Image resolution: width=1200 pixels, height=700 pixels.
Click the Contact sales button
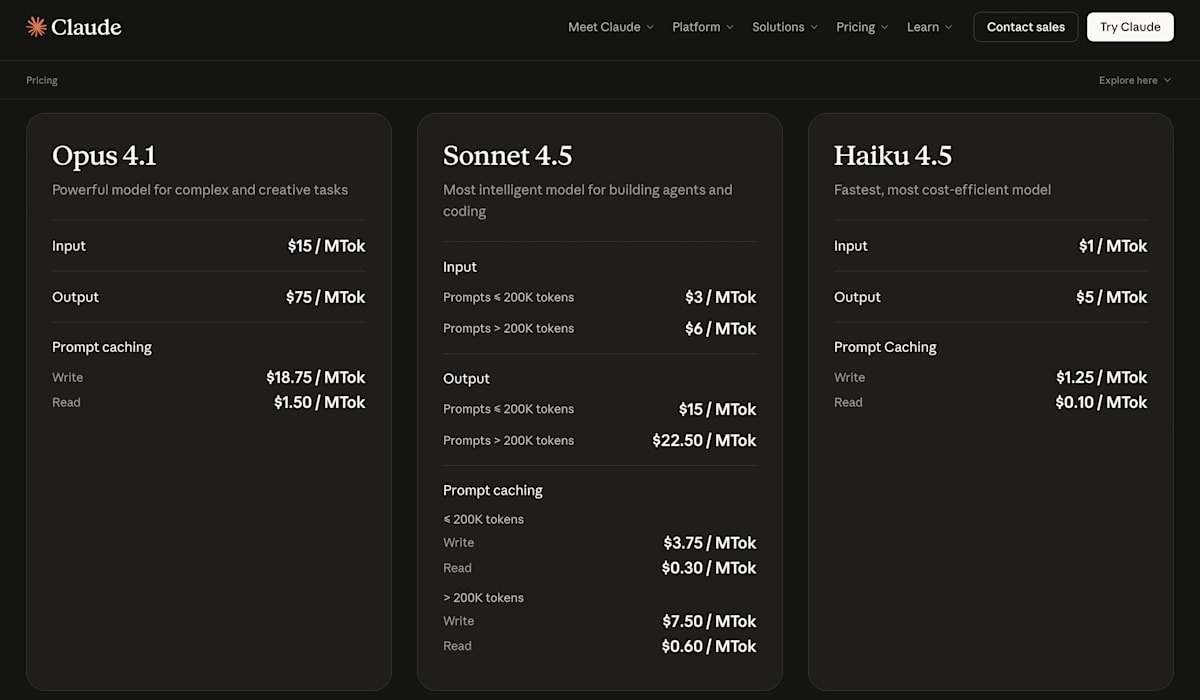coord(1026,27)
